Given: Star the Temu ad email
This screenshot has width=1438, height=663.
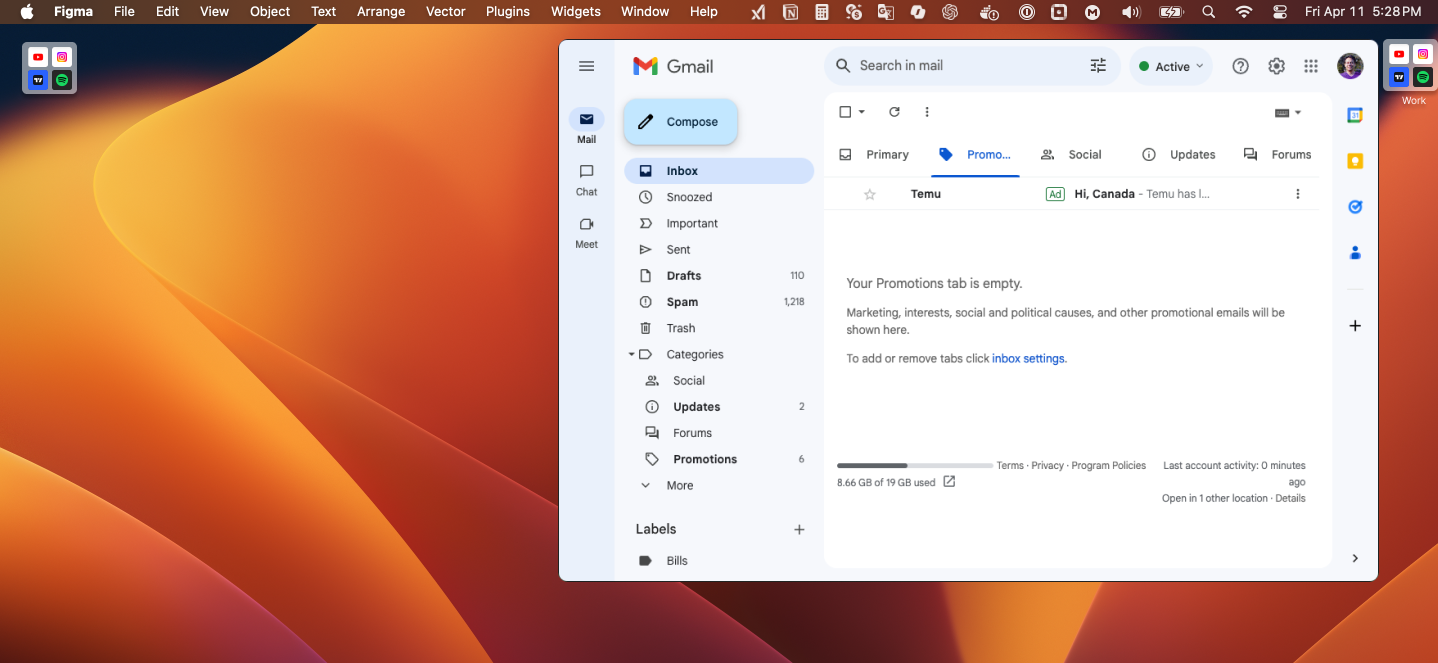Looking at the screenshot, I should pyautogui.click(x=870, y=194).
